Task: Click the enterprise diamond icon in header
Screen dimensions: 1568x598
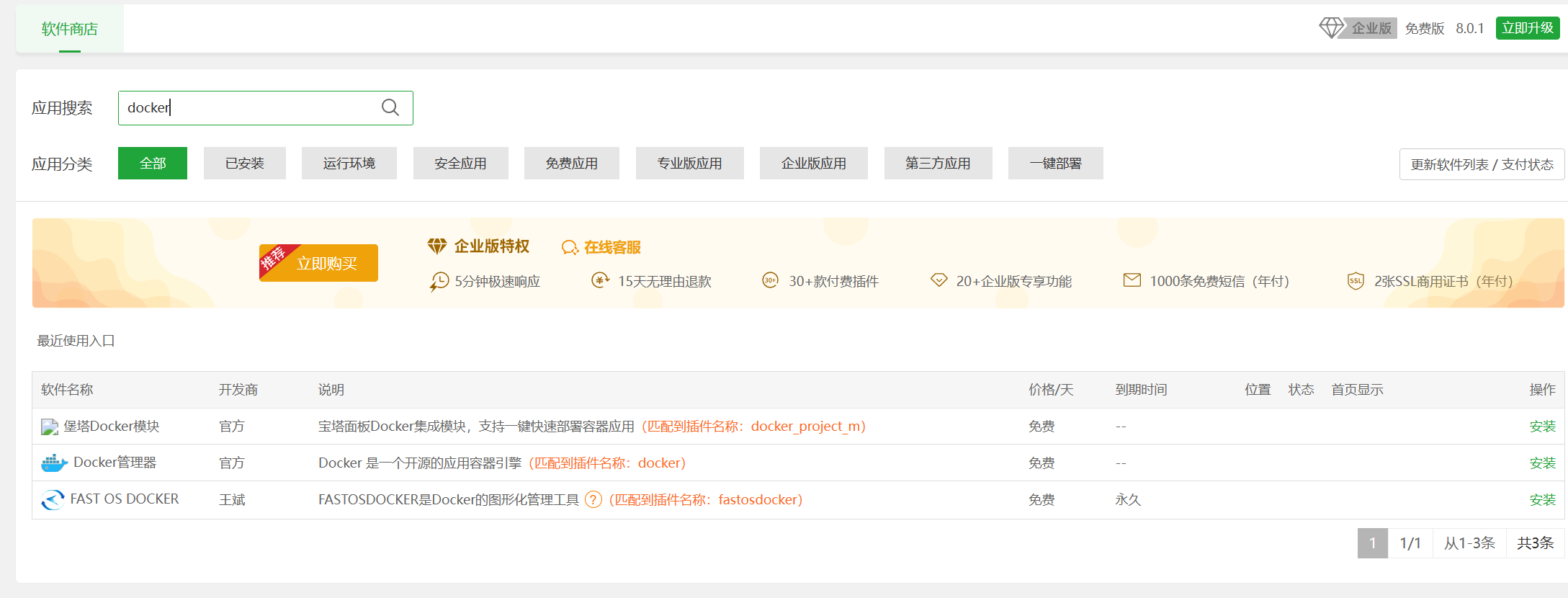Action: pos(1331,28)
